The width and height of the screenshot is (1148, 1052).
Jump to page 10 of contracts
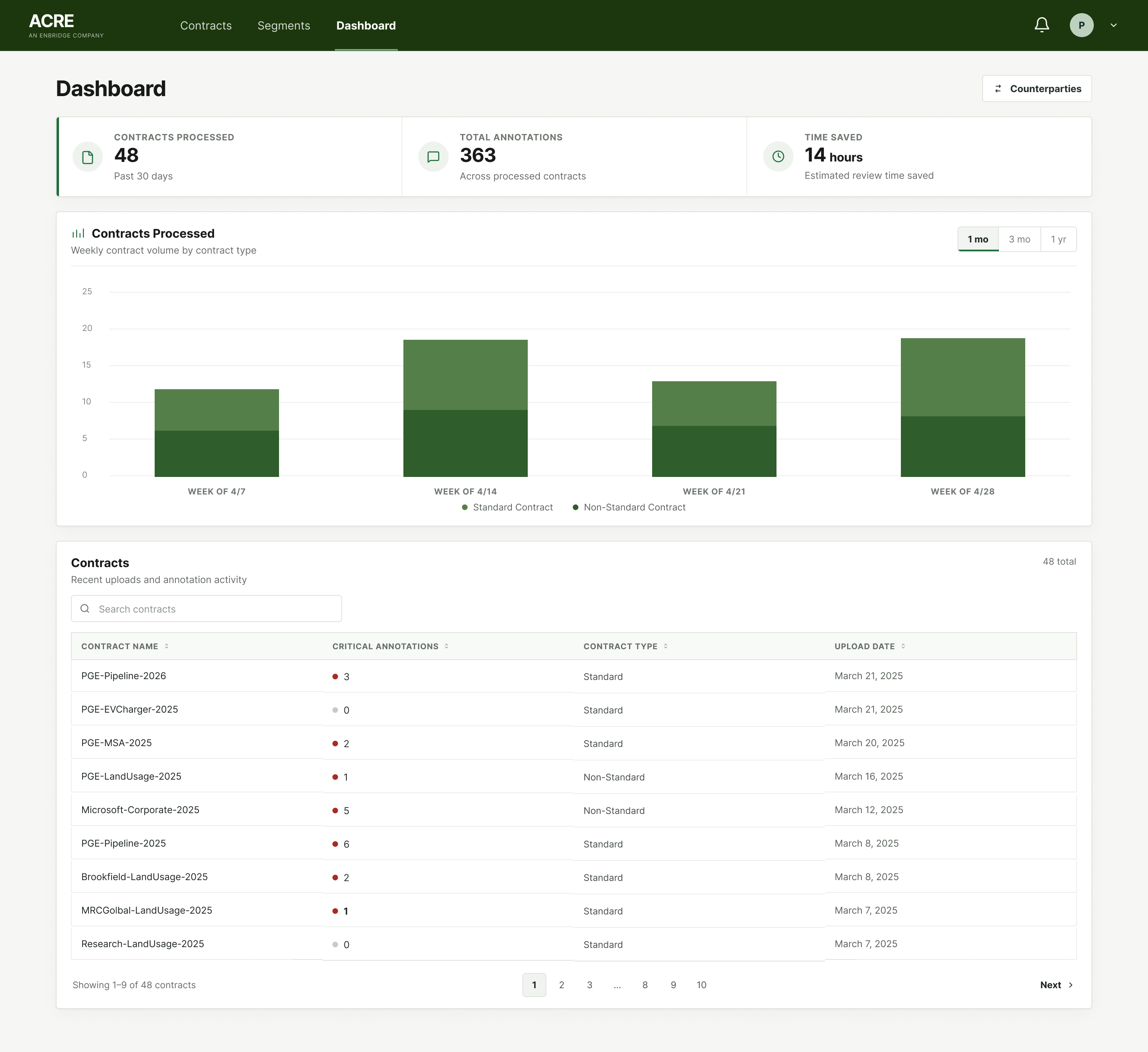(x=701, y=985)
